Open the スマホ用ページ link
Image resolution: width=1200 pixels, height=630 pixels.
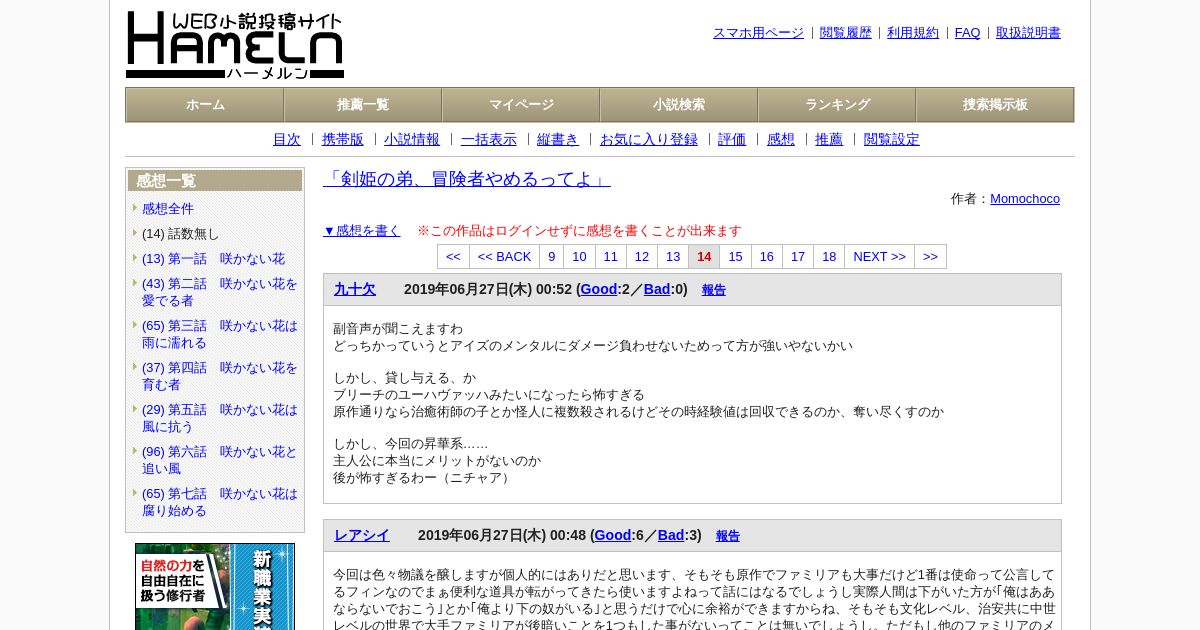coord(758,32)
